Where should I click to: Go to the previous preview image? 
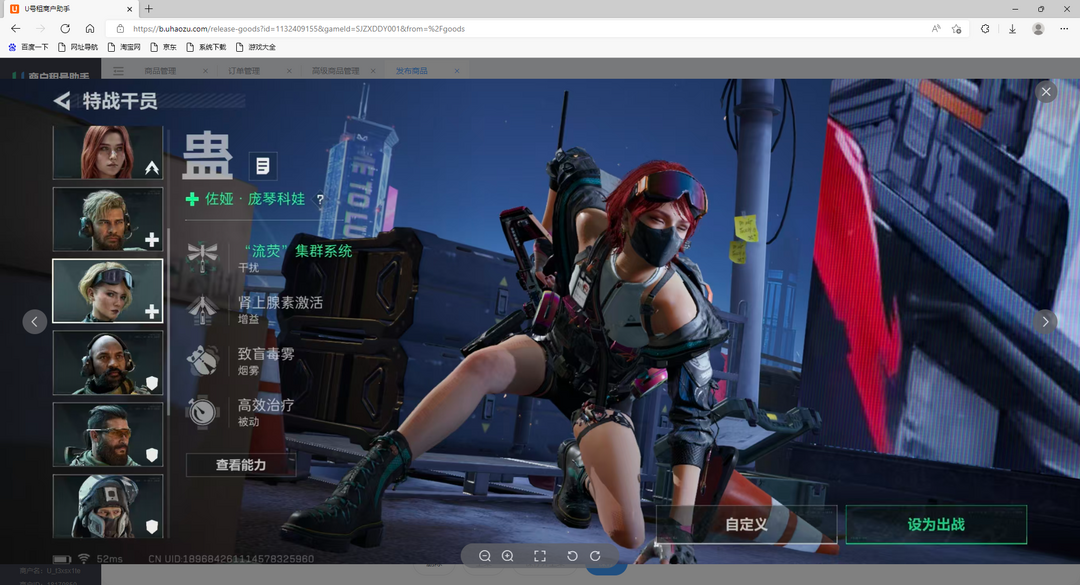click(35, 321)
